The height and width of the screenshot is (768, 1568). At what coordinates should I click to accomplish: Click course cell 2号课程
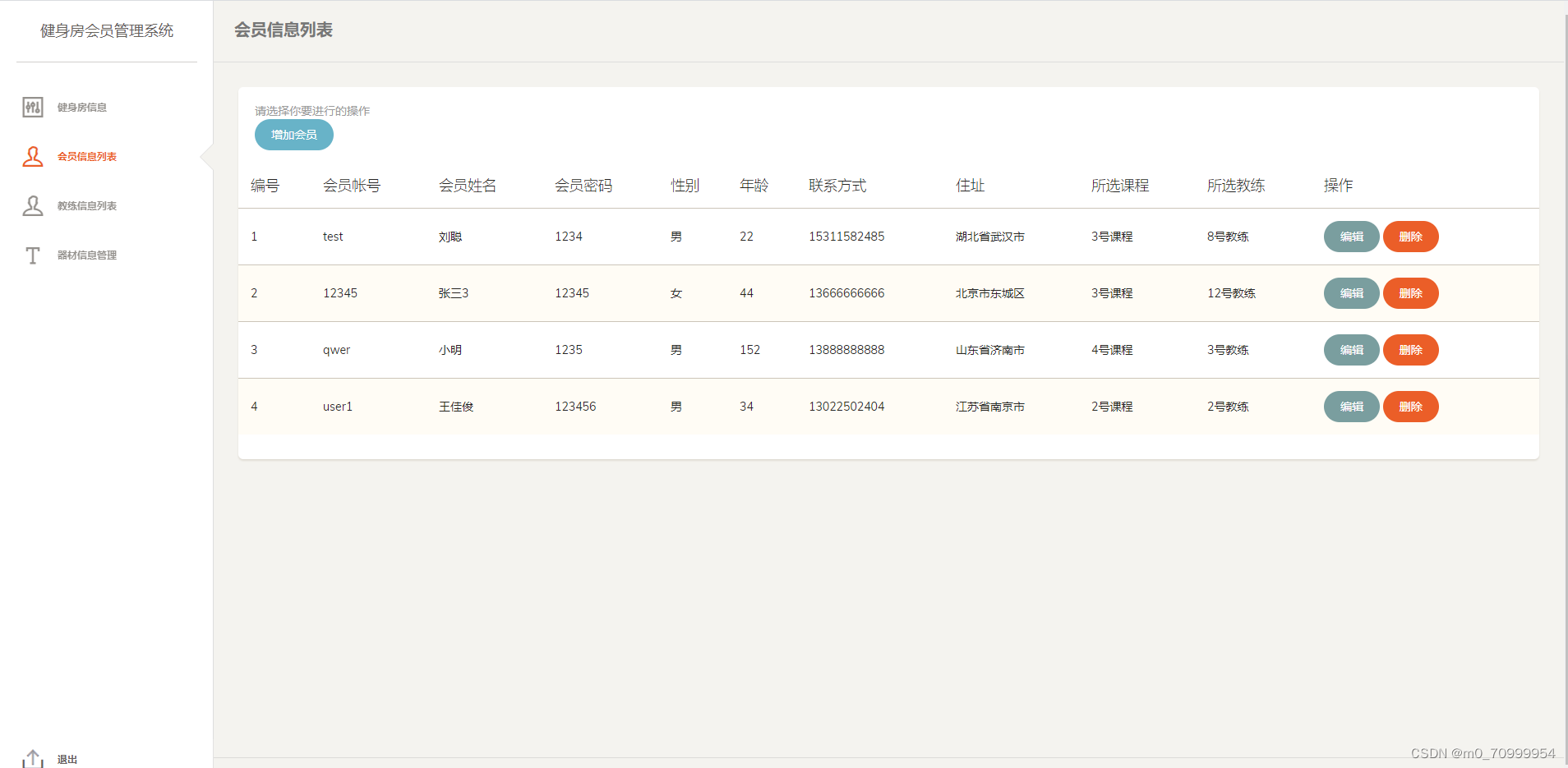point(1112,407)
